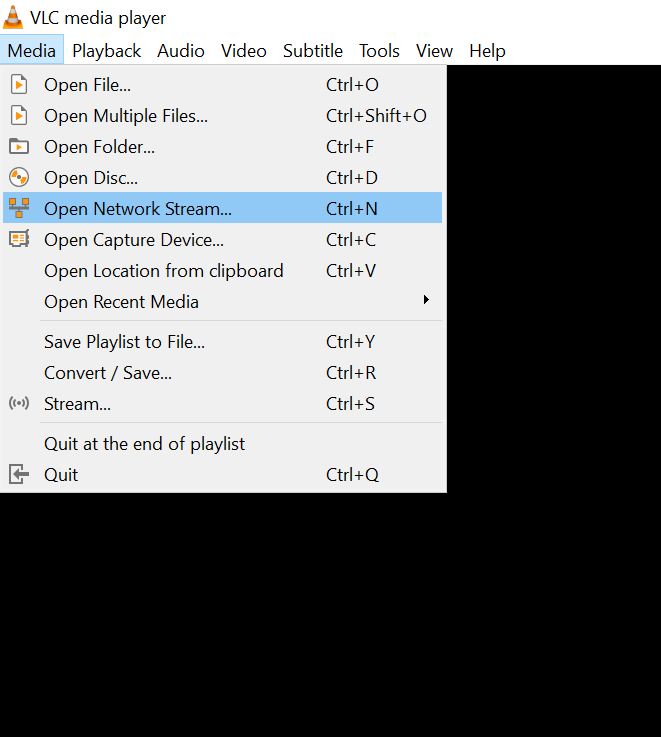Click the Open Capture Device icon
The width and height of the screenshot is (661, 737).
[18, 239]
